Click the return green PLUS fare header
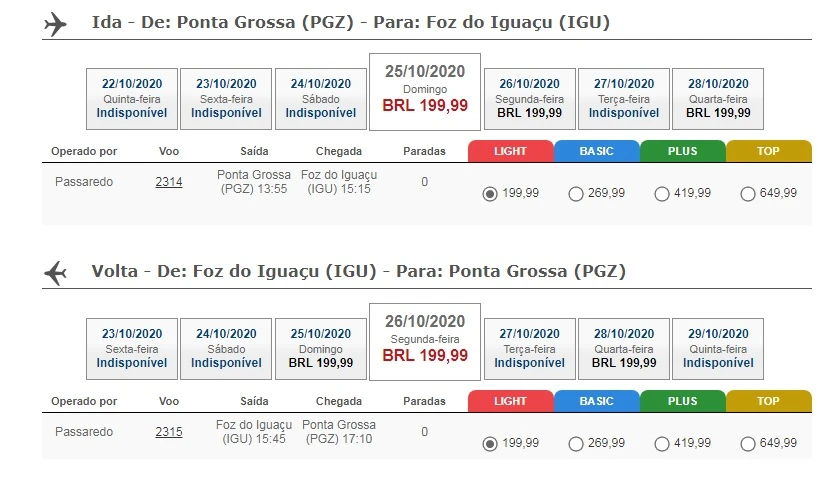The height and width of the screenshot is (480, 818). [683, 401]
